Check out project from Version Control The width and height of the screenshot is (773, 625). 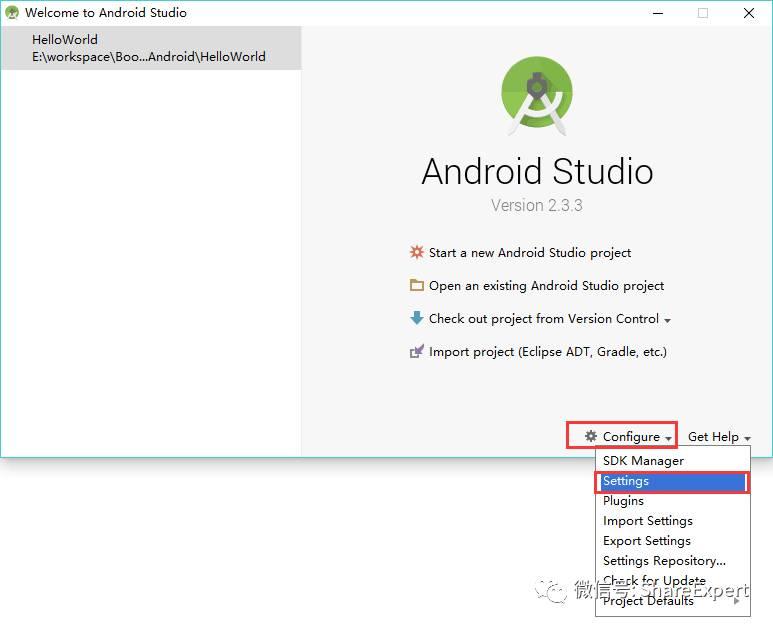(544, 319)
